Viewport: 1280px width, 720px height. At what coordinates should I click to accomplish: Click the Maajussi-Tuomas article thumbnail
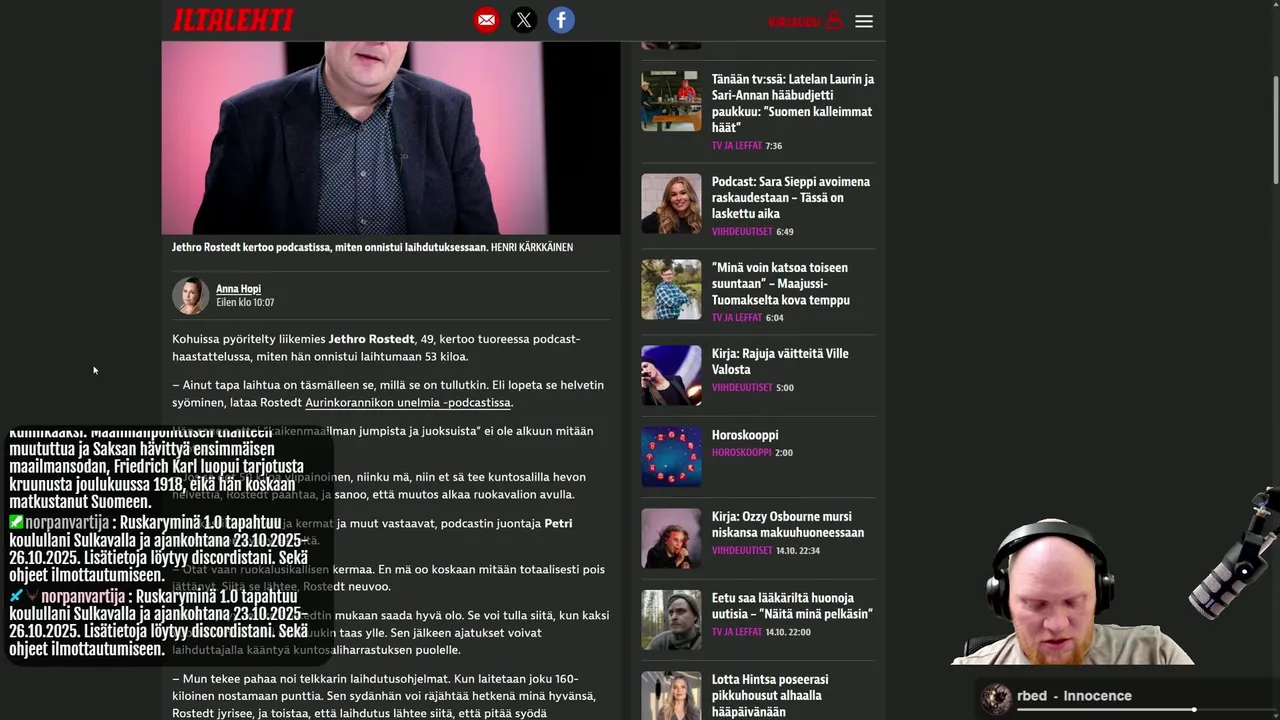(671, 290)
